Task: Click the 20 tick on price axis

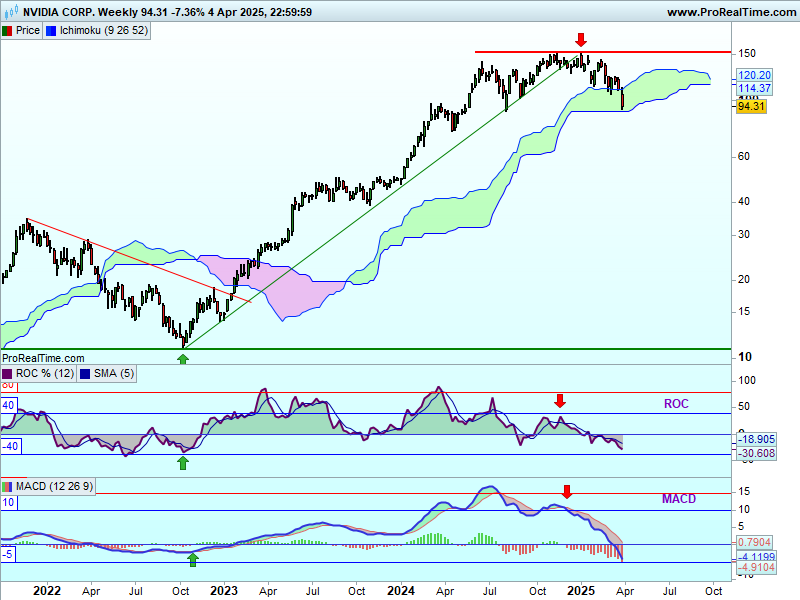Action: pos(744,279)
